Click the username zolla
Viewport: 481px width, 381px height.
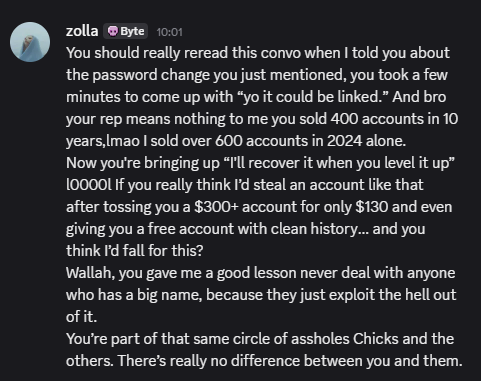pos(82,31)
